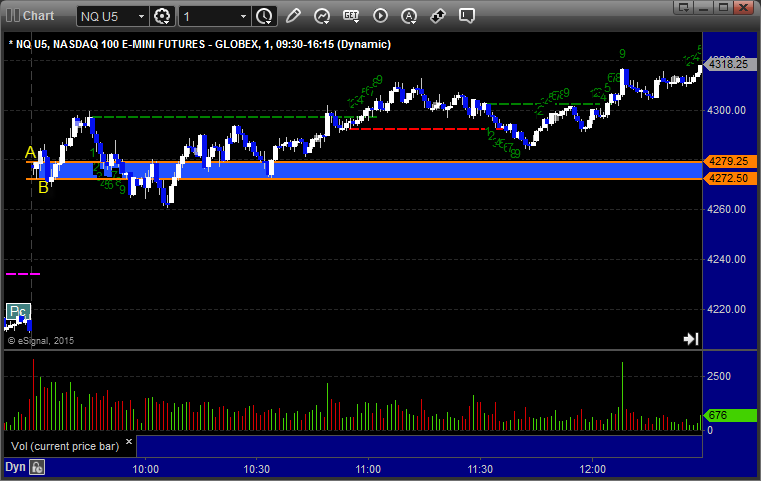Click the 2500 volume axis label
761x481 pixels.
[x=719, y=376]
